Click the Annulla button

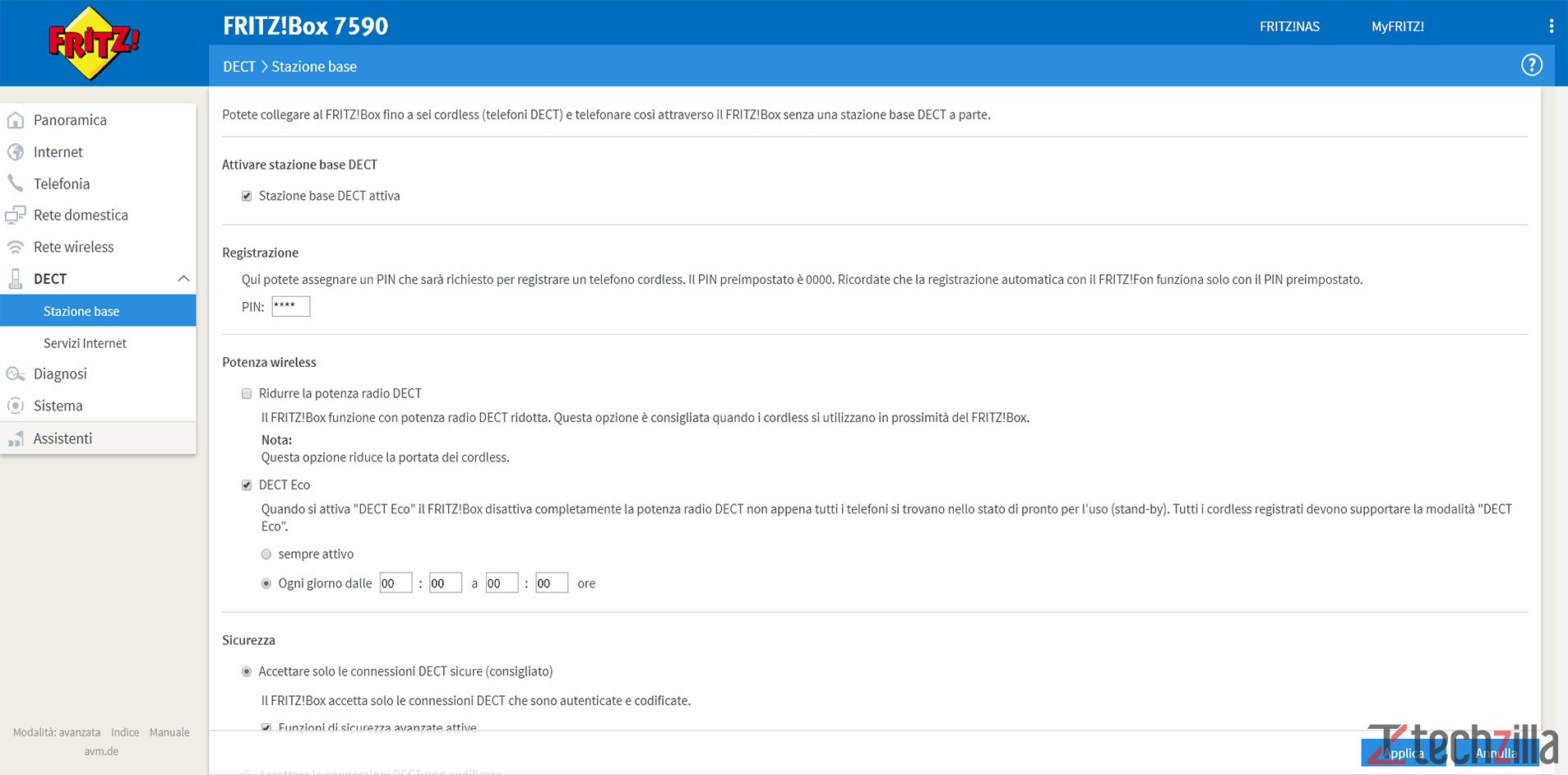click(1496, 753)
